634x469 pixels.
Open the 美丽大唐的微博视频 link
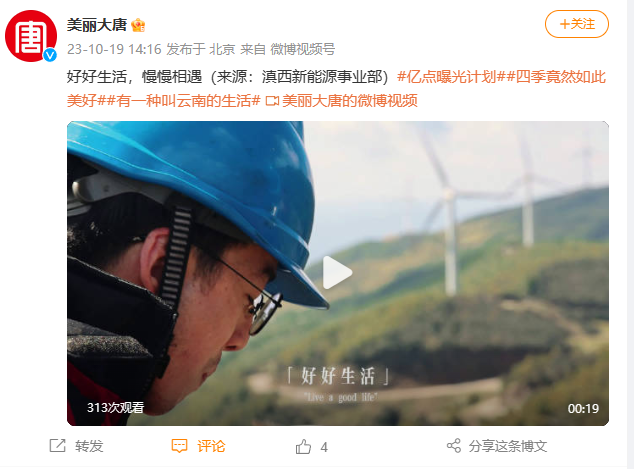350,101
